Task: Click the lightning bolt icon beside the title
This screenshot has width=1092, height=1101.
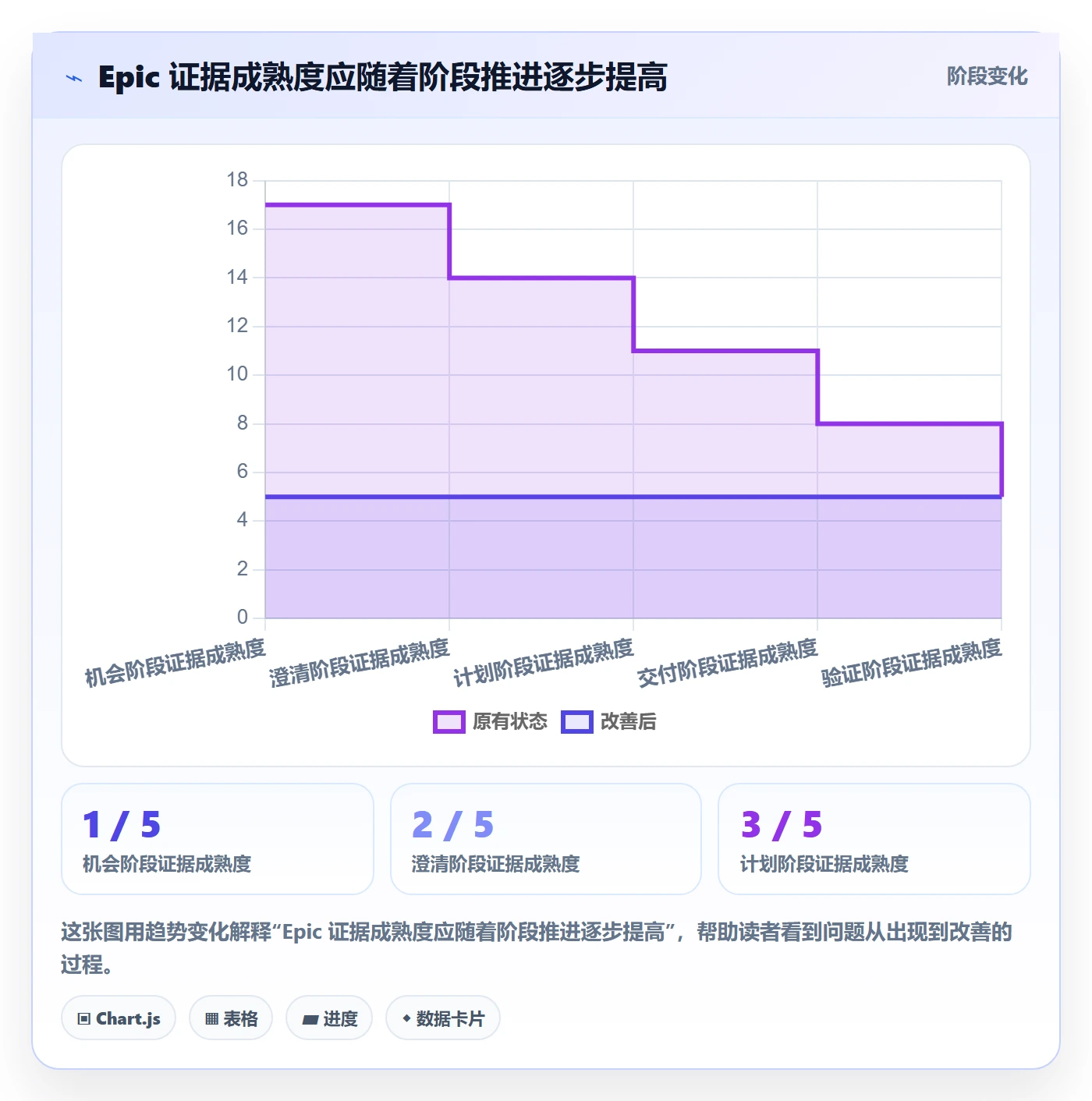Action: pos(74,78)
